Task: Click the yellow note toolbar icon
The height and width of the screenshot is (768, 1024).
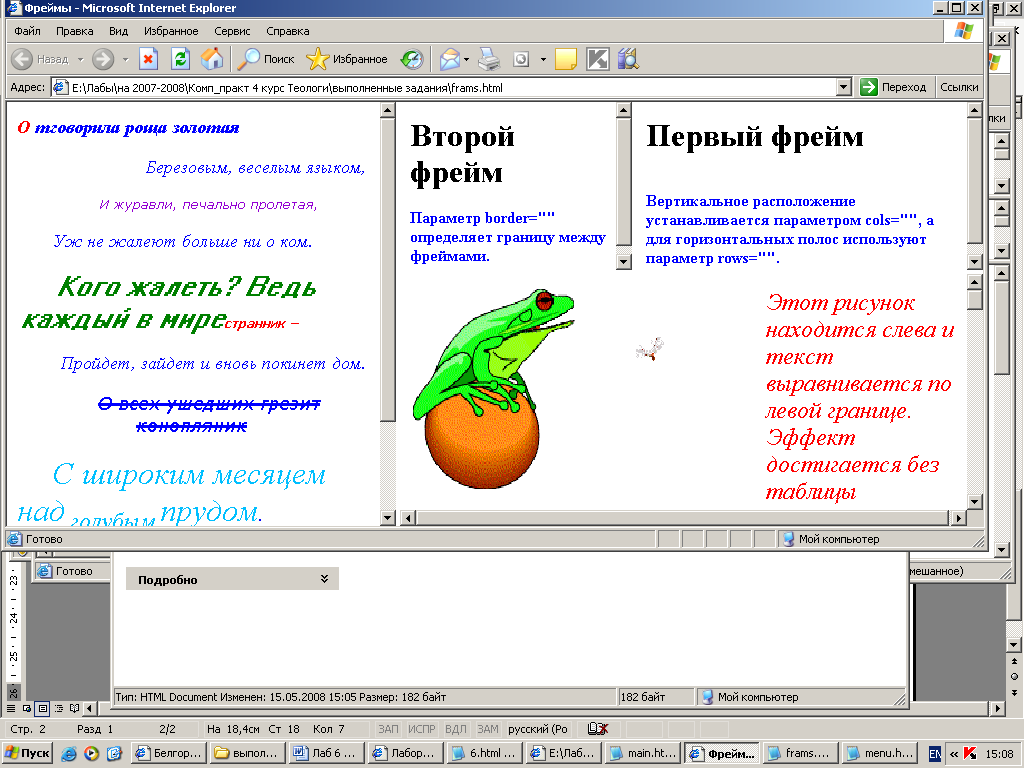Action: pos(566,59)
